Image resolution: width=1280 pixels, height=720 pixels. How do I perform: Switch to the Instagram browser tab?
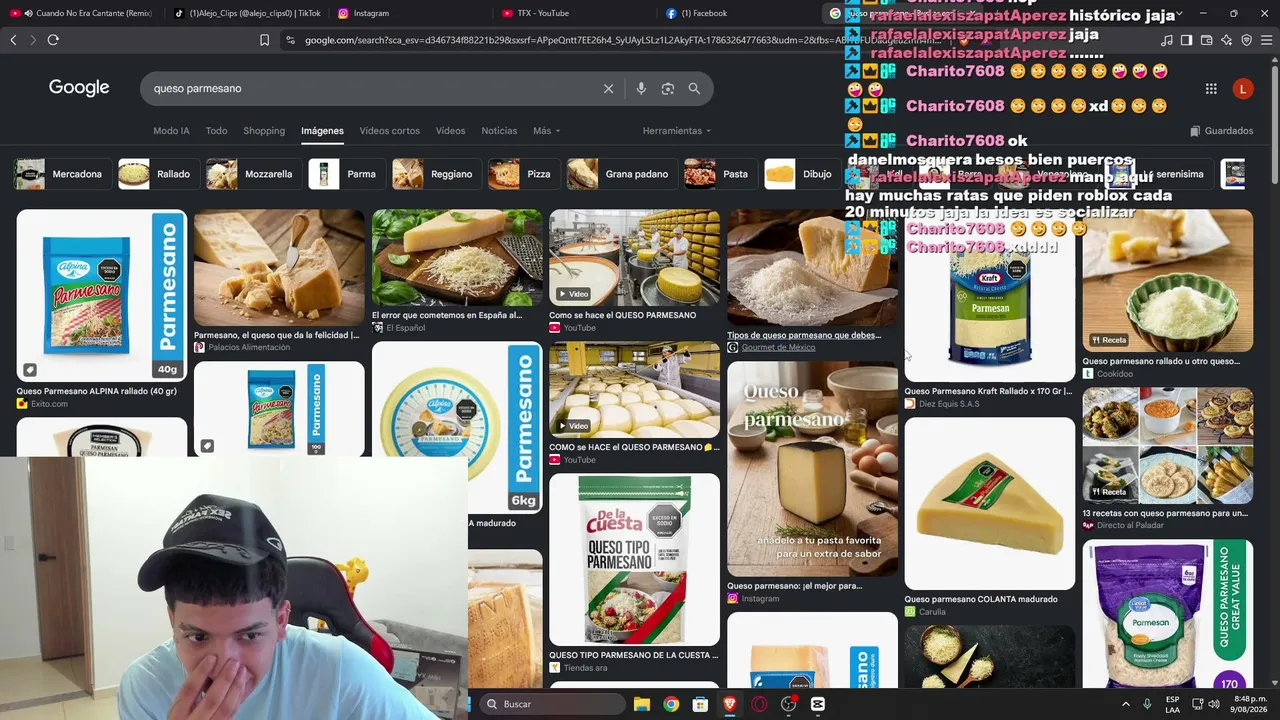click(412, 13)
